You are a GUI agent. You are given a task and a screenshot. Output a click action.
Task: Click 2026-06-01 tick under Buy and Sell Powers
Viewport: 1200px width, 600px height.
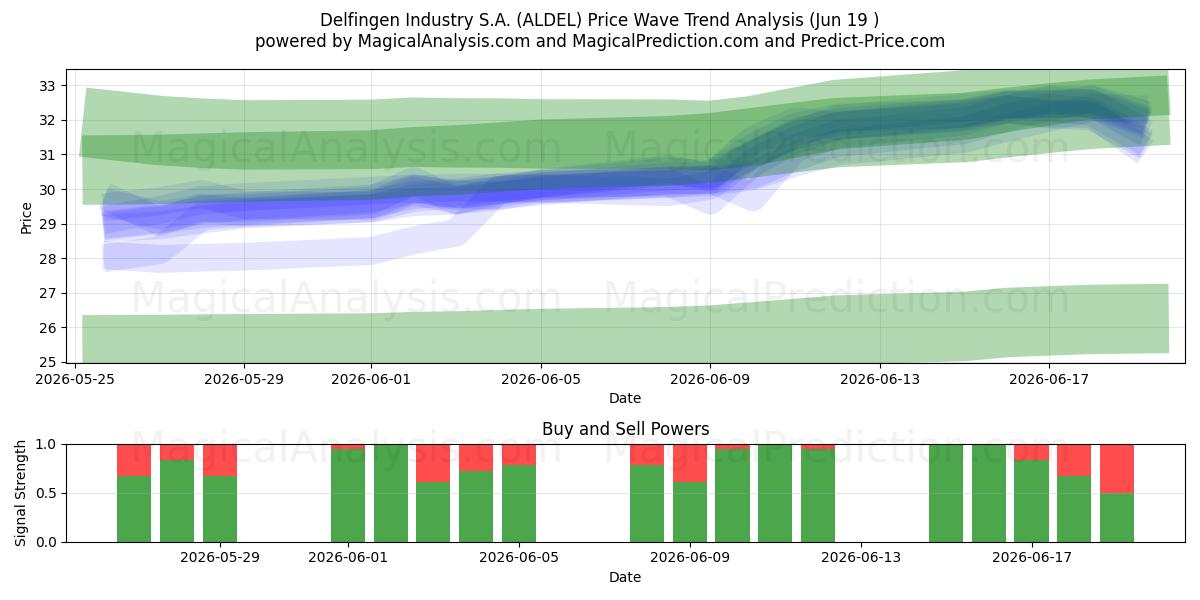[348, 558]
